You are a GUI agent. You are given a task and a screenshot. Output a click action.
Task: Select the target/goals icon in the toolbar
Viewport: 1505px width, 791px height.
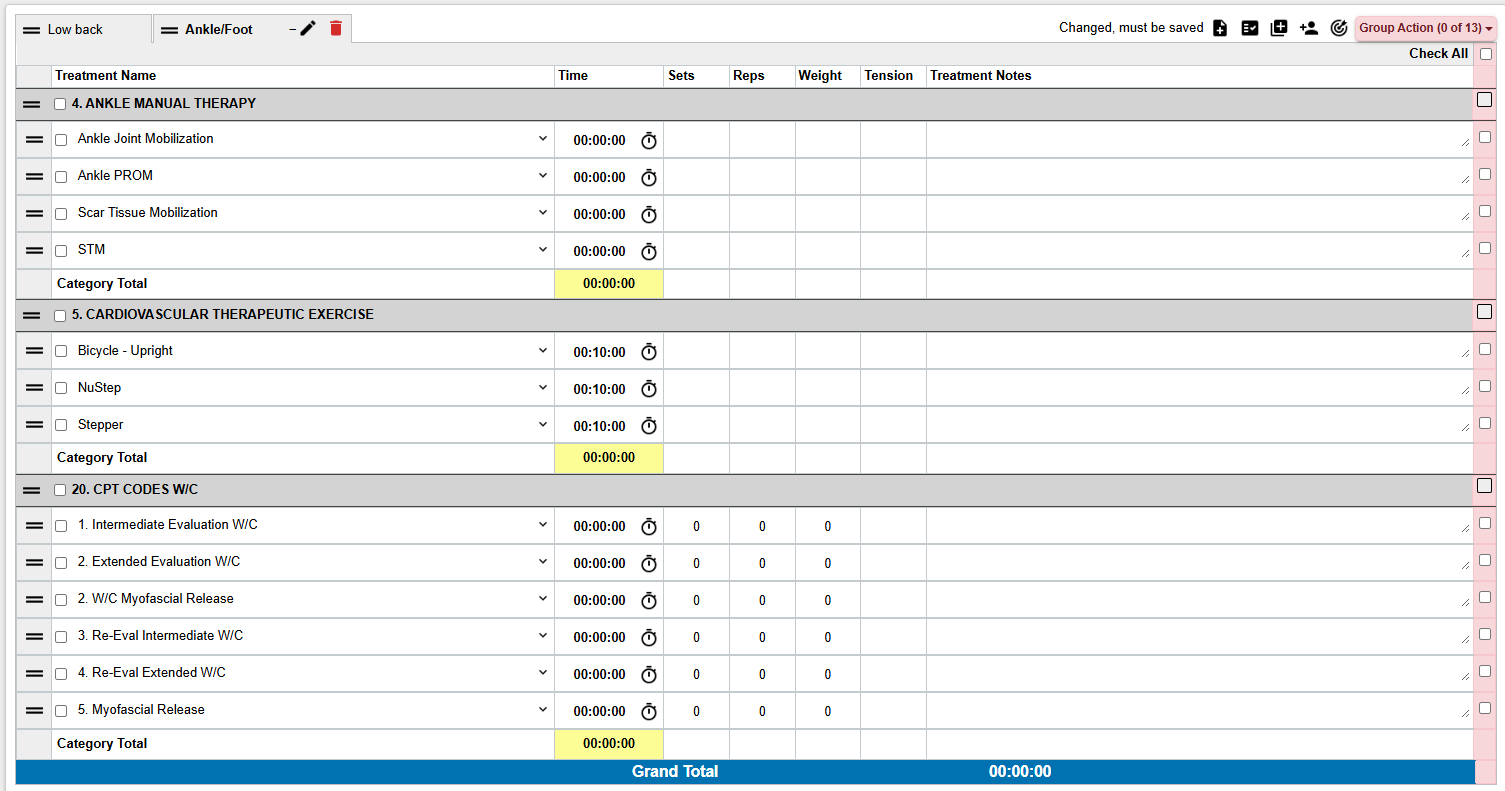point(1339,27)
